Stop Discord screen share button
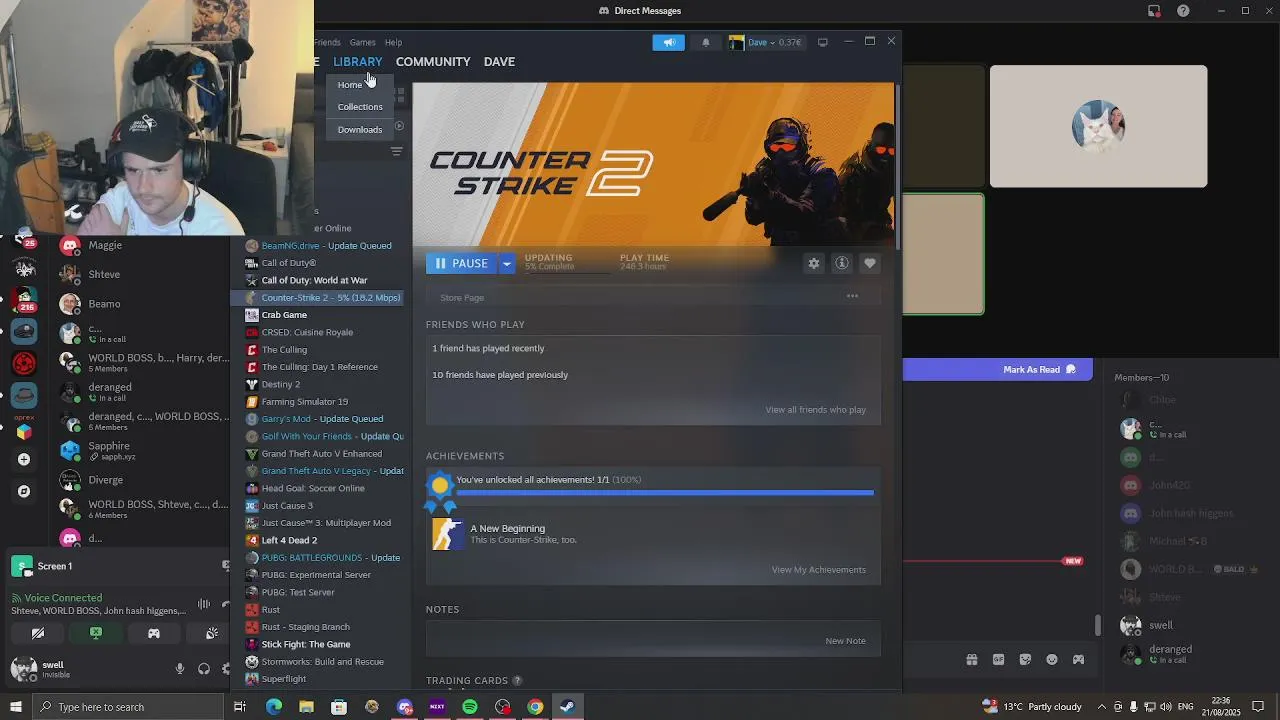This screenshot has width=1280, height=720. tap(96, 633)
